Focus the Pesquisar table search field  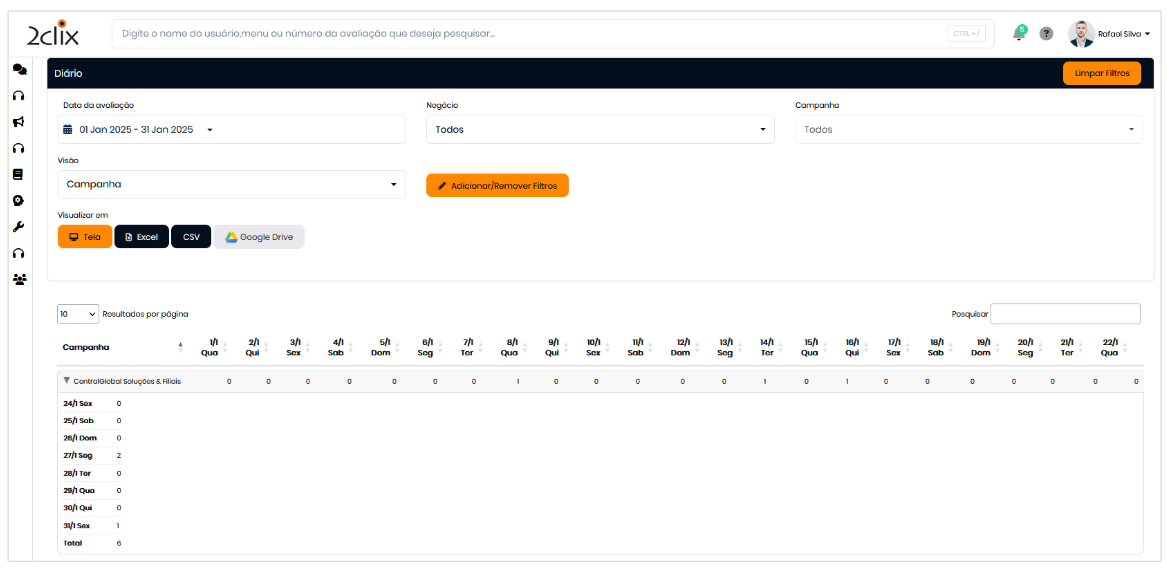pos(1064,314)
